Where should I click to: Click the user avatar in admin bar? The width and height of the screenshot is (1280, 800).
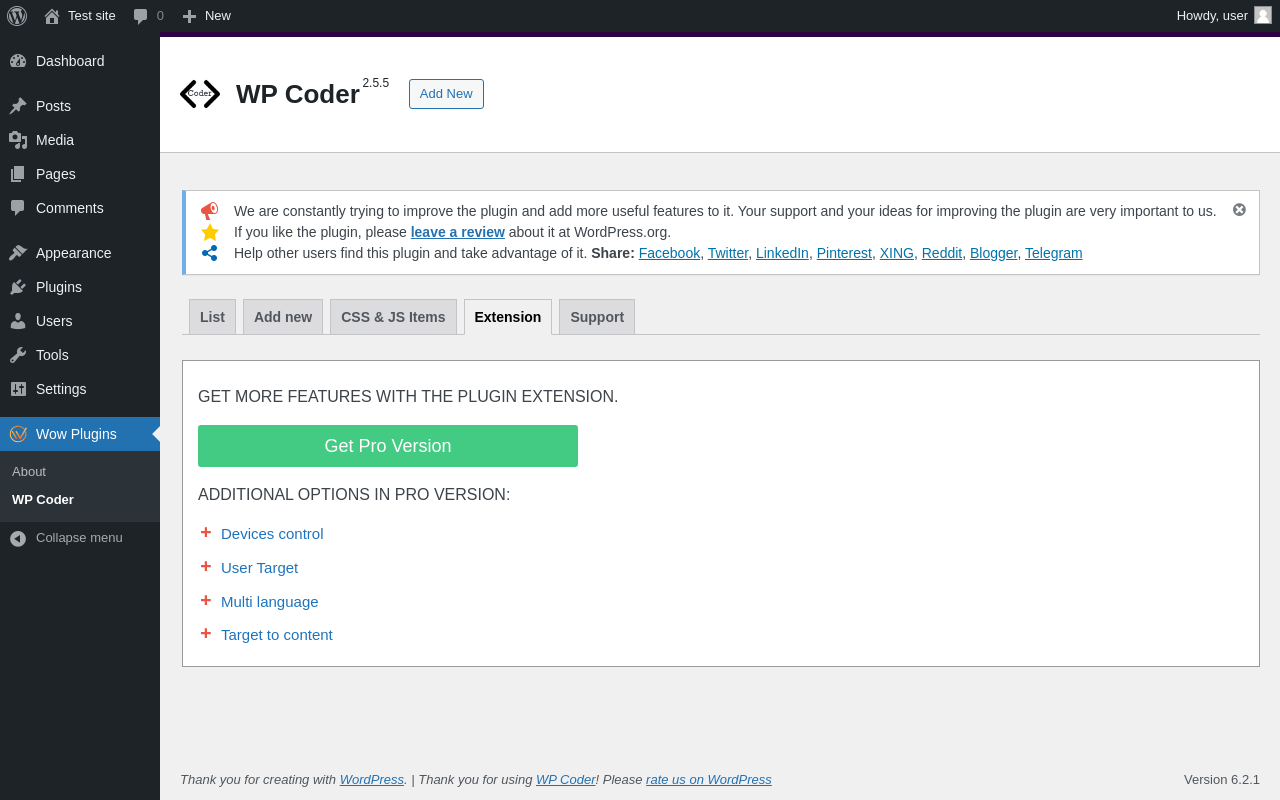[x=1263, y=15]
